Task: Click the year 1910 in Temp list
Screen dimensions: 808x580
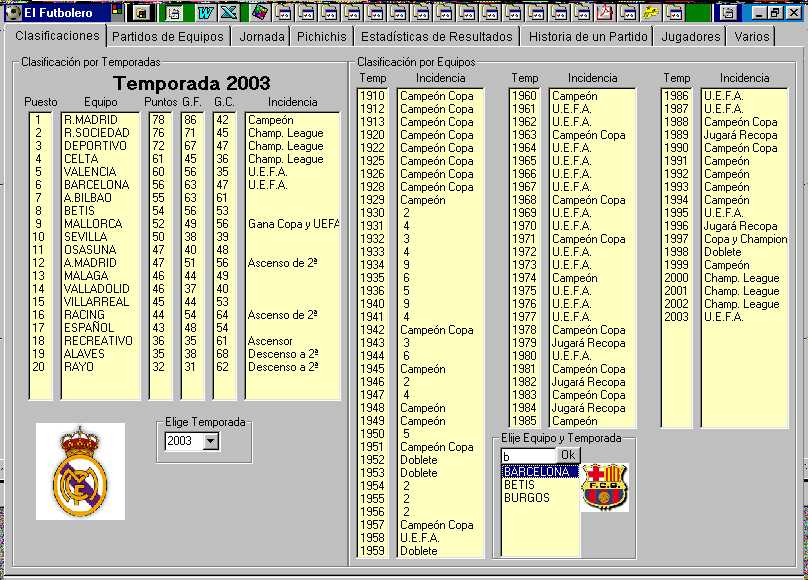Action: [x=372, y=96]
